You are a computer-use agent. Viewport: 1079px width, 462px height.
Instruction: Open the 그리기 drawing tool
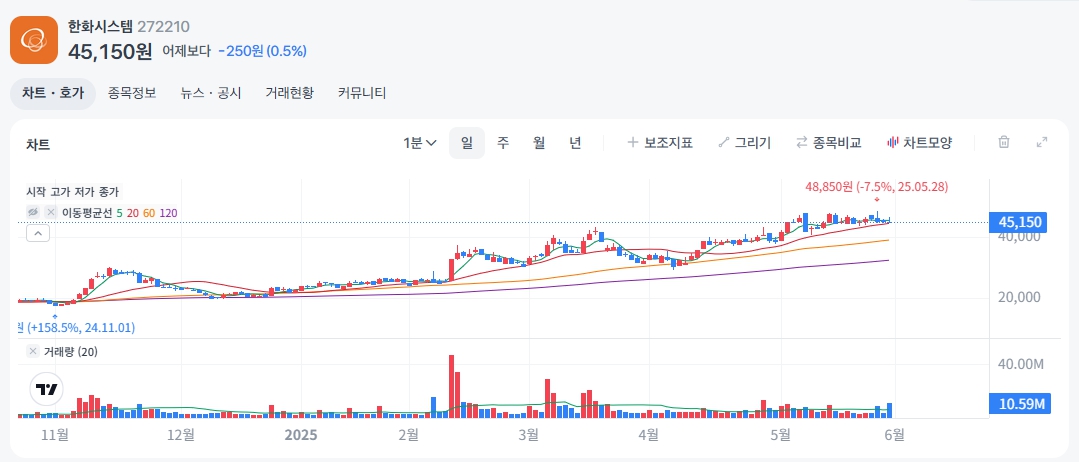pos(745,143)
